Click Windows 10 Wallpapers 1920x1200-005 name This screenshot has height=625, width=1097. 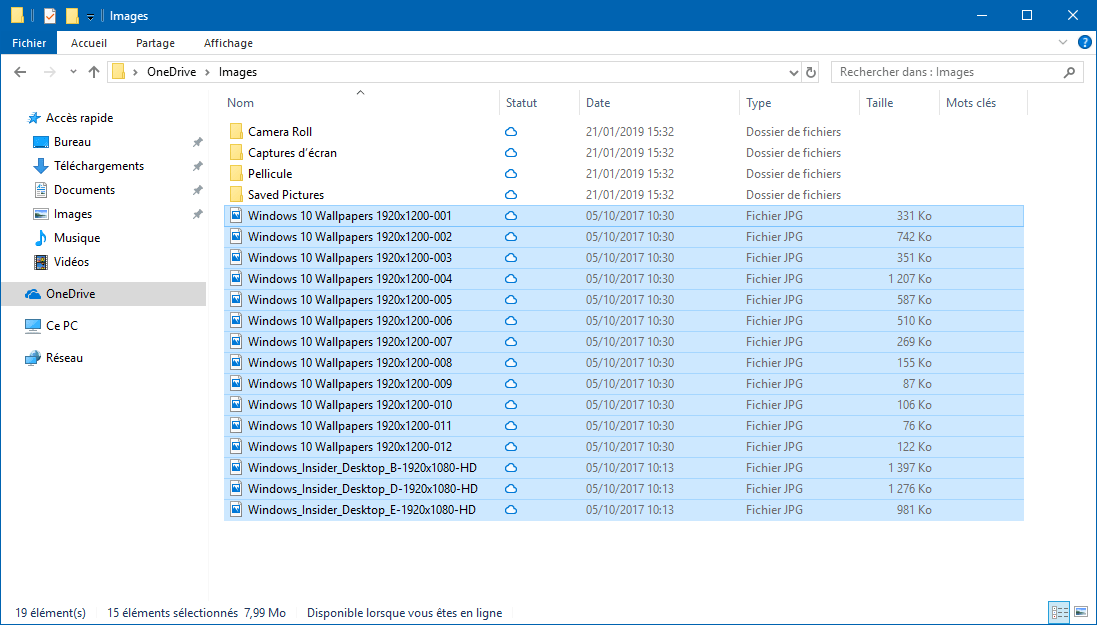point(350,300)
